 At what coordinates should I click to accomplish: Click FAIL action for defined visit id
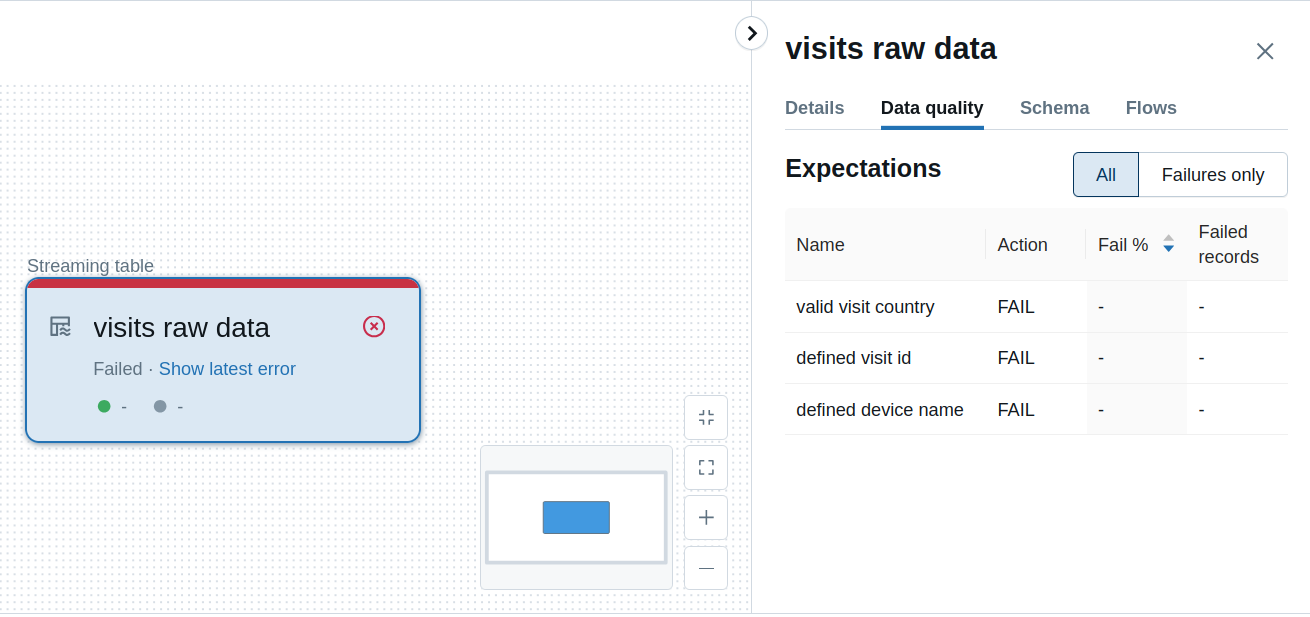(x=1016, y=358)
